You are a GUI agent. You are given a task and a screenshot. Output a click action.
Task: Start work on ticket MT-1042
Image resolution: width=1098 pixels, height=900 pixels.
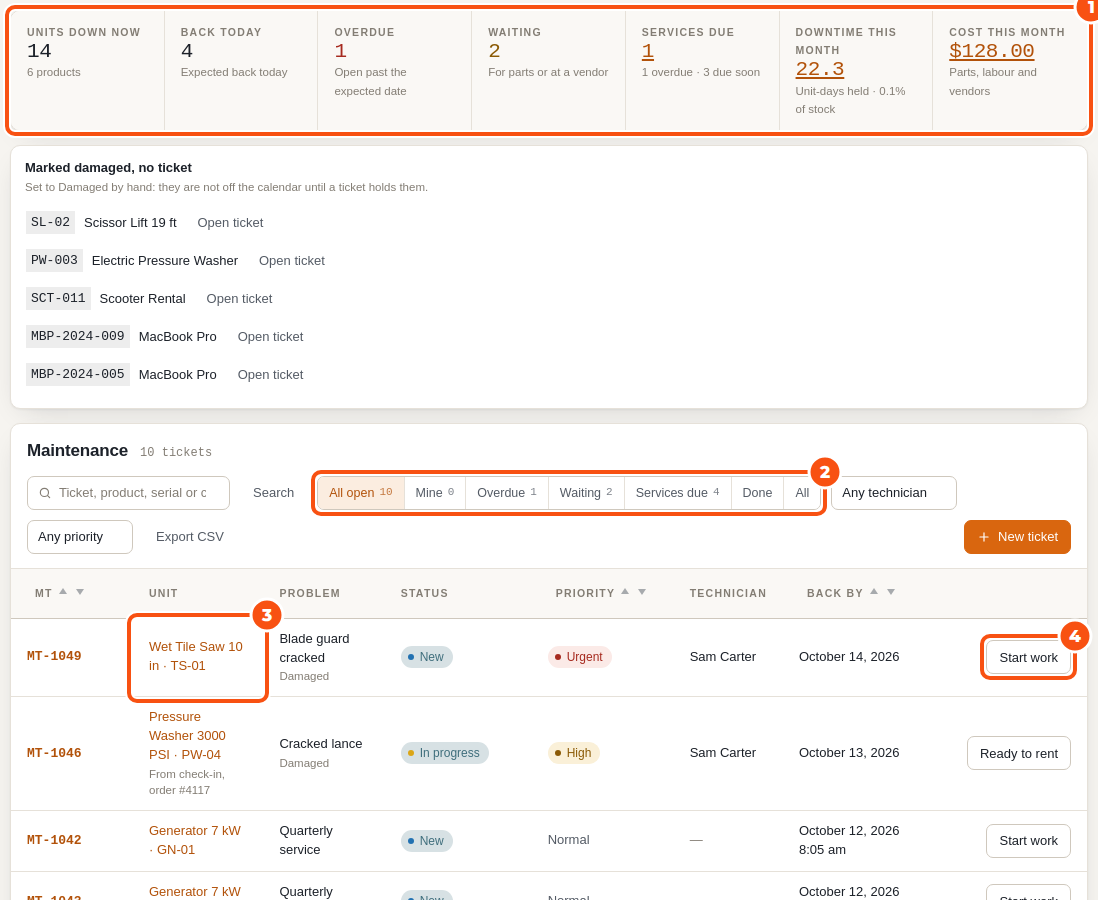(1028, 840)
